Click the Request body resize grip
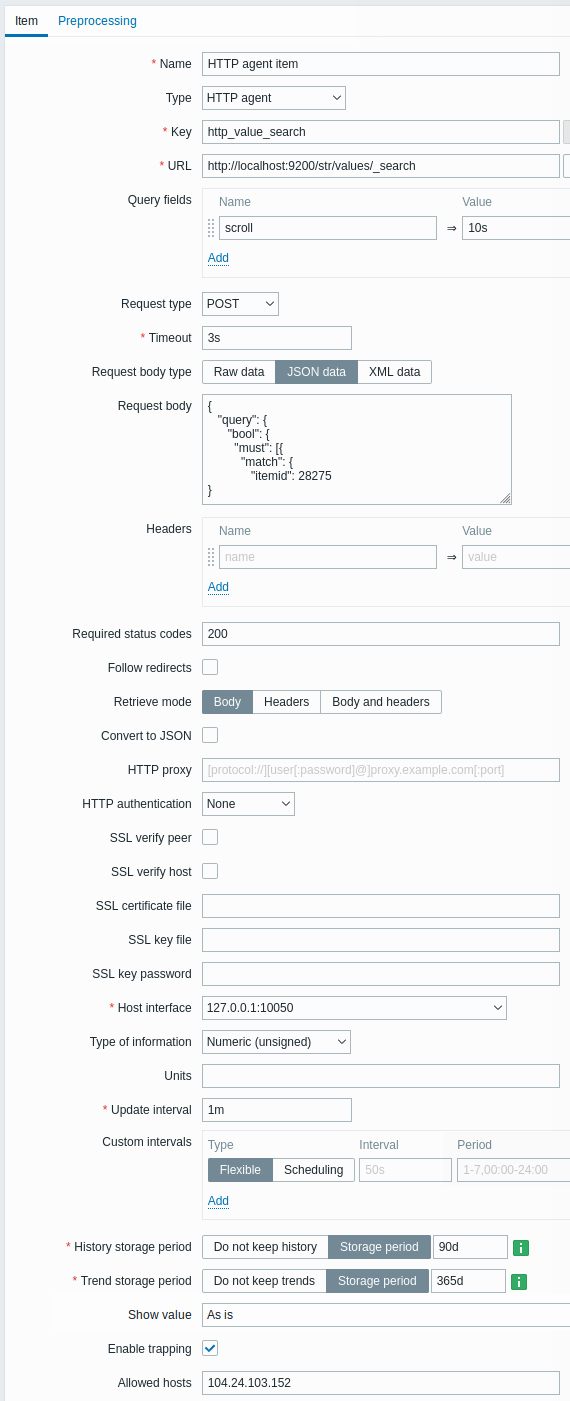The width and height of the screenshot is (570, 1401). tap(506, 498)
